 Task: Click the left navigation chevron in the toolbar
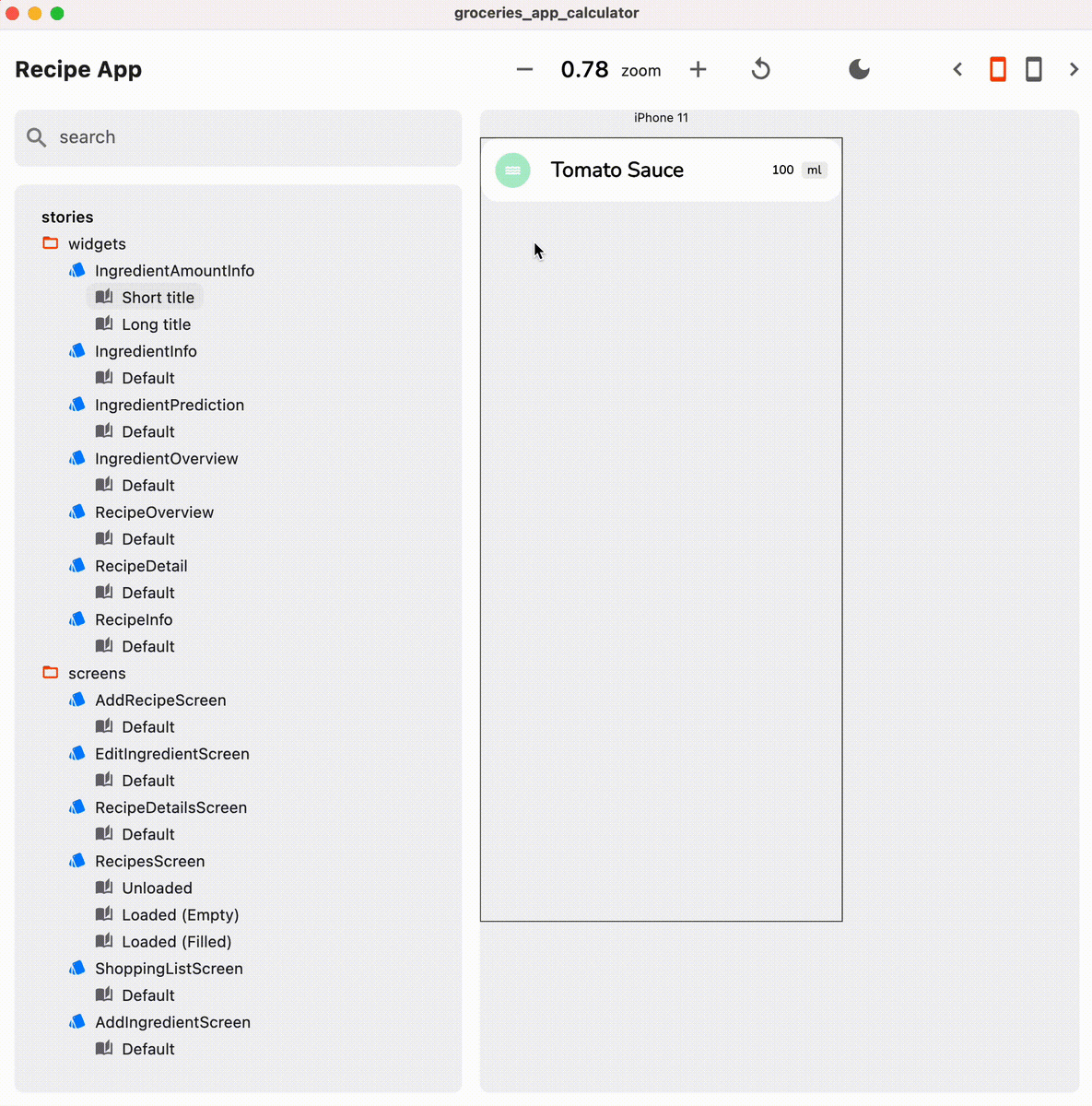click(957, 69)
